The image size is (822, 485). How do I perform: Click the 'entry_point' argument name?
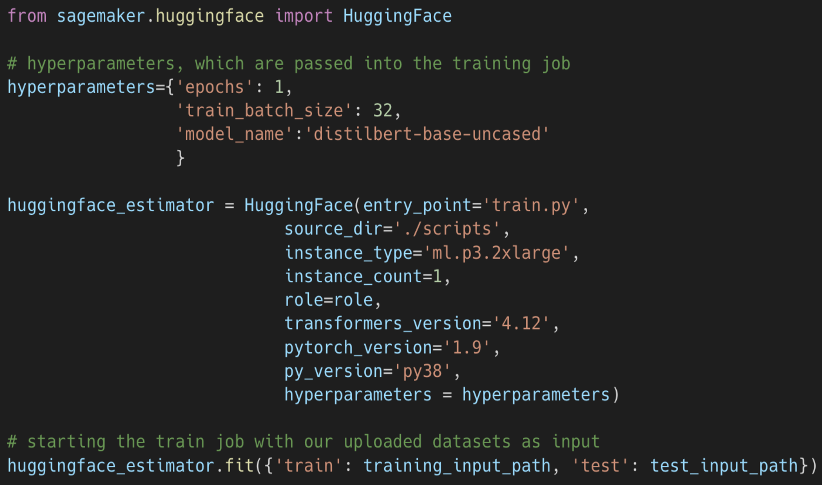pyautogui.click(x=417, y=205)
